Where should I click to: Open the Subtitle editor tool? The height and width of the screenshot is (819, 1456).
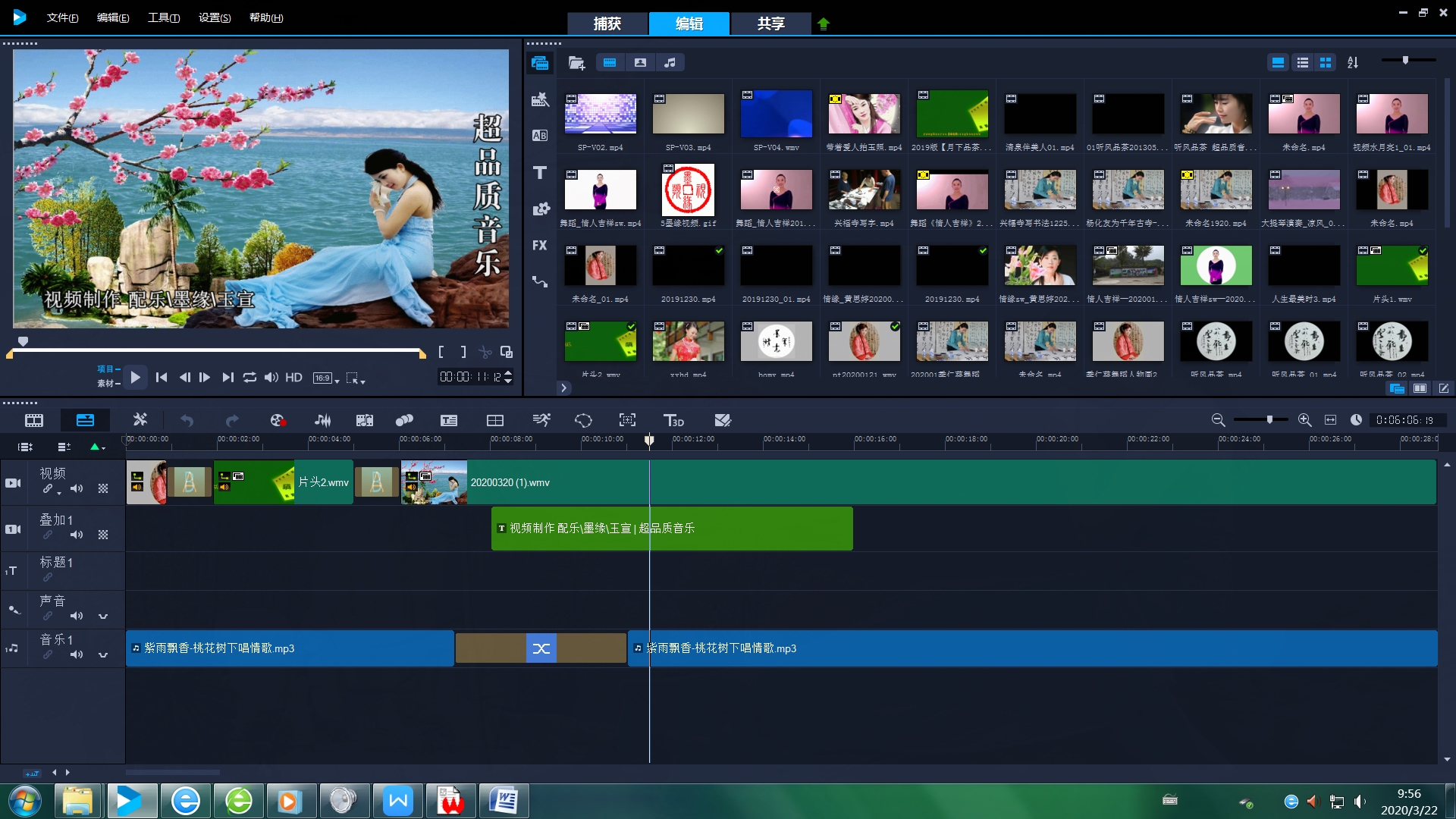[x=449, y=420]
